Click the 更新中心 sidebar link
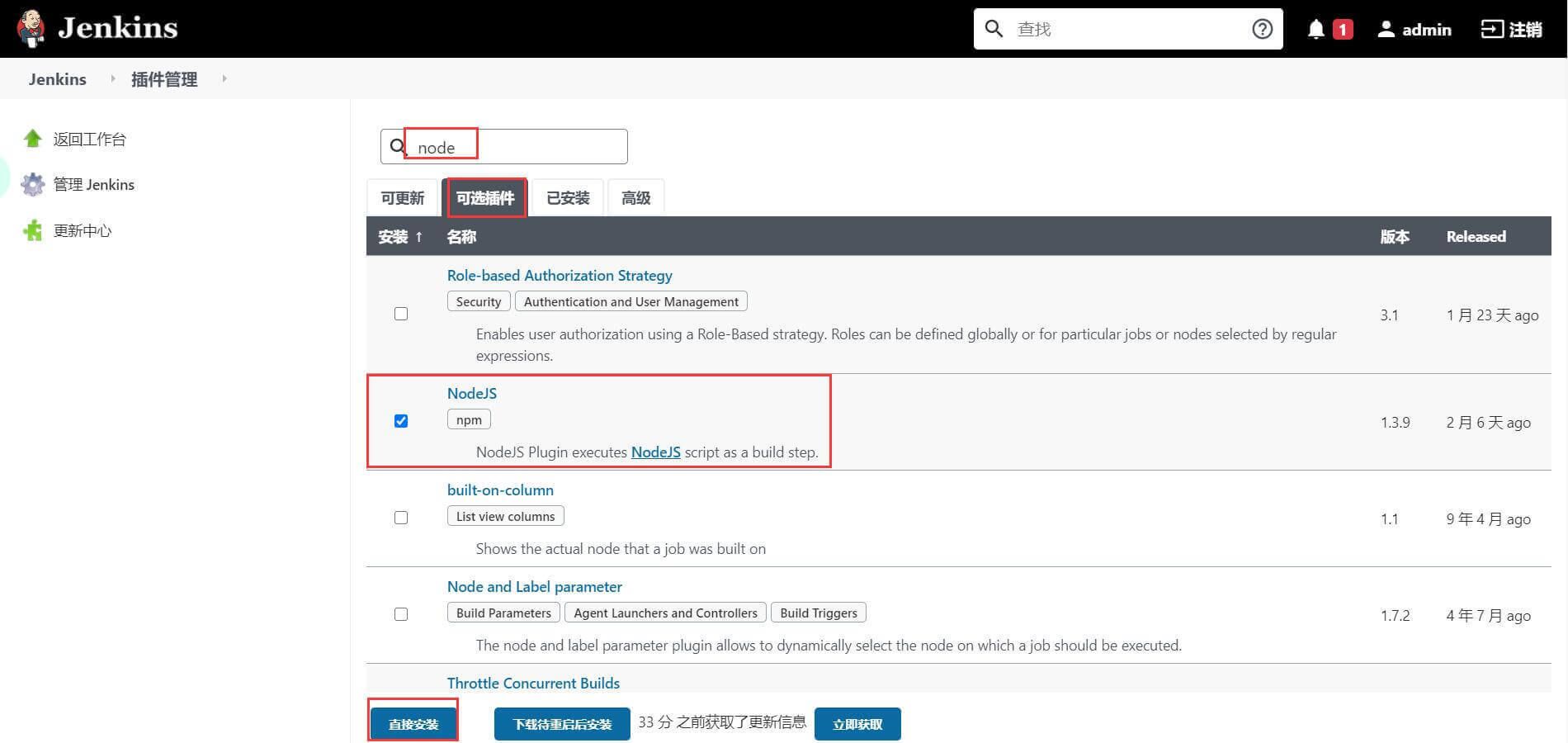This screenshot has width=1568, height=743. (x=83, y=230)
